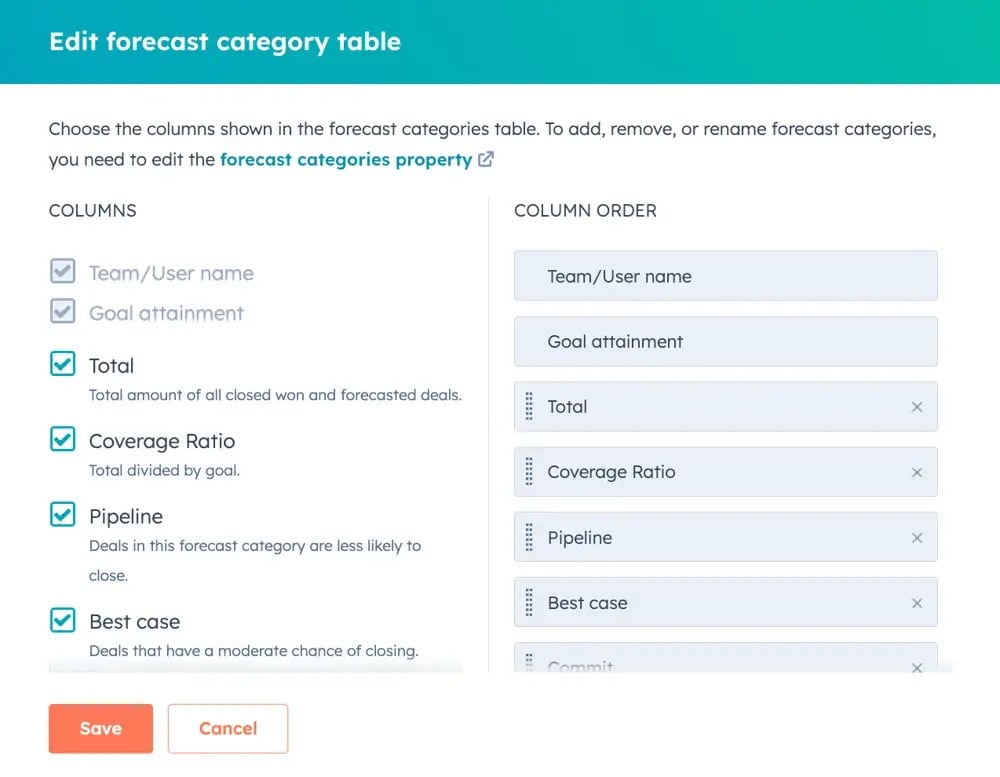1000x777 pixels.
Task: Click the locked Team/User name checkbox
Action: 62,271
